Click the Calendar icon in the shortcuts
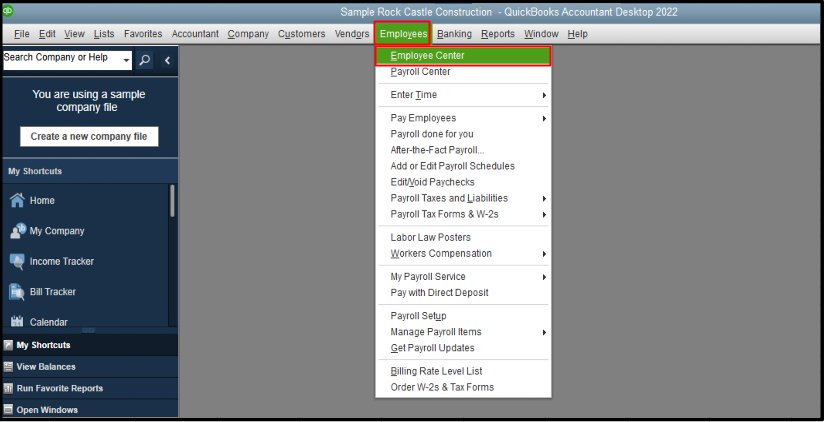This screenshot has height=422, width=824. point(17,322)
